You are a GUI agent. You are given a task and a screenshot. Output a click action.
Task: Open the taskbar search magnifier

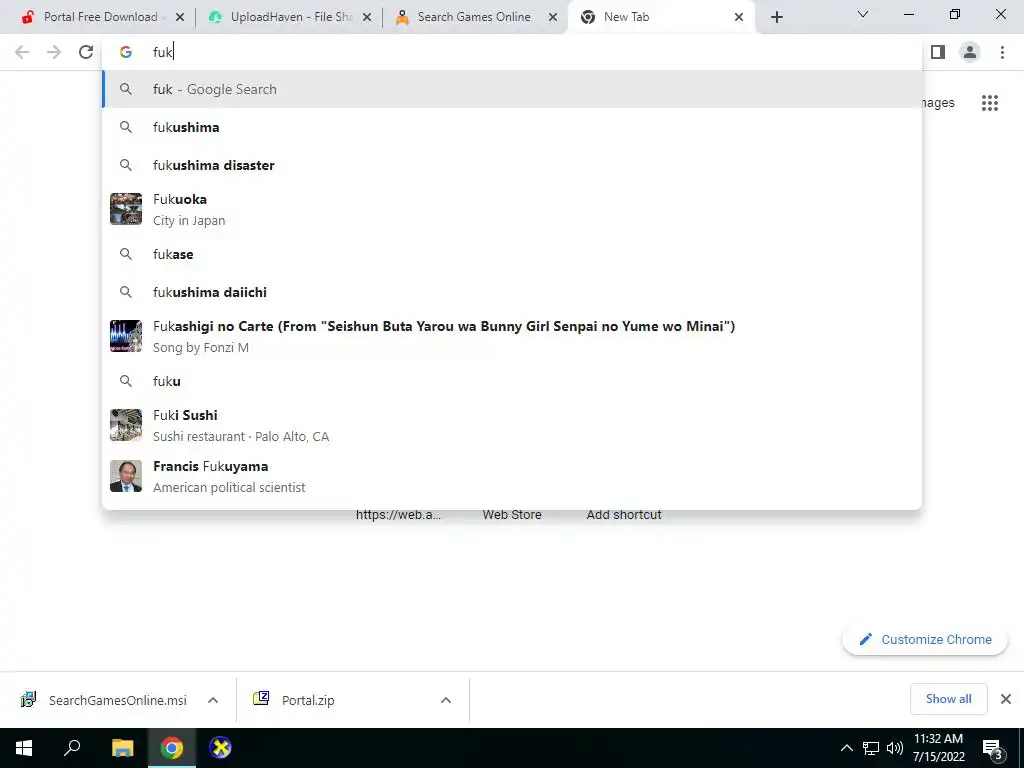pos(72,748)
